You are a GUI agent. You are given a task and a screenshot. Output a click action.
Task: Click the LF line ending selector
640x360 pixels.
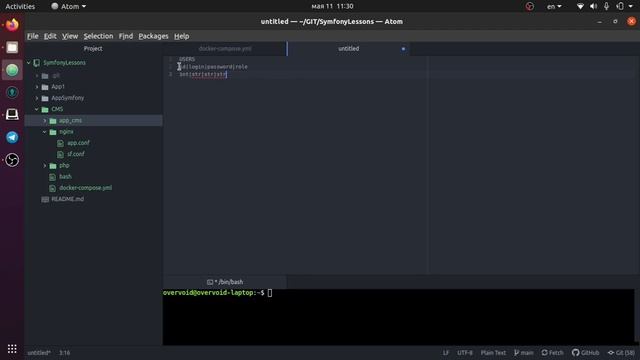pos(446,353)
